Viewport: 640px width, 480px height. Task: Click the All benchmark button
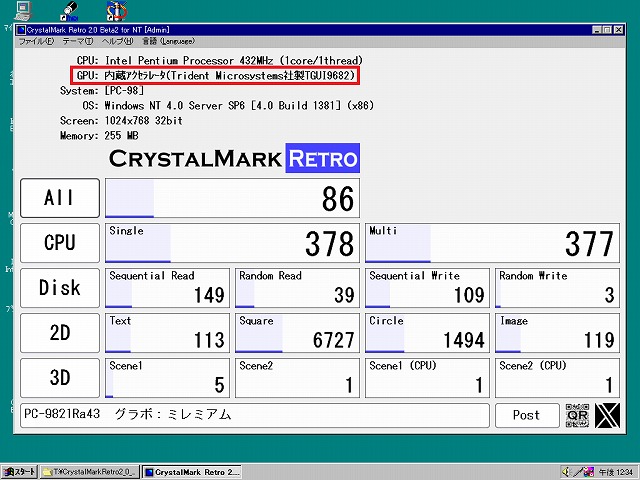click(60, 198)
